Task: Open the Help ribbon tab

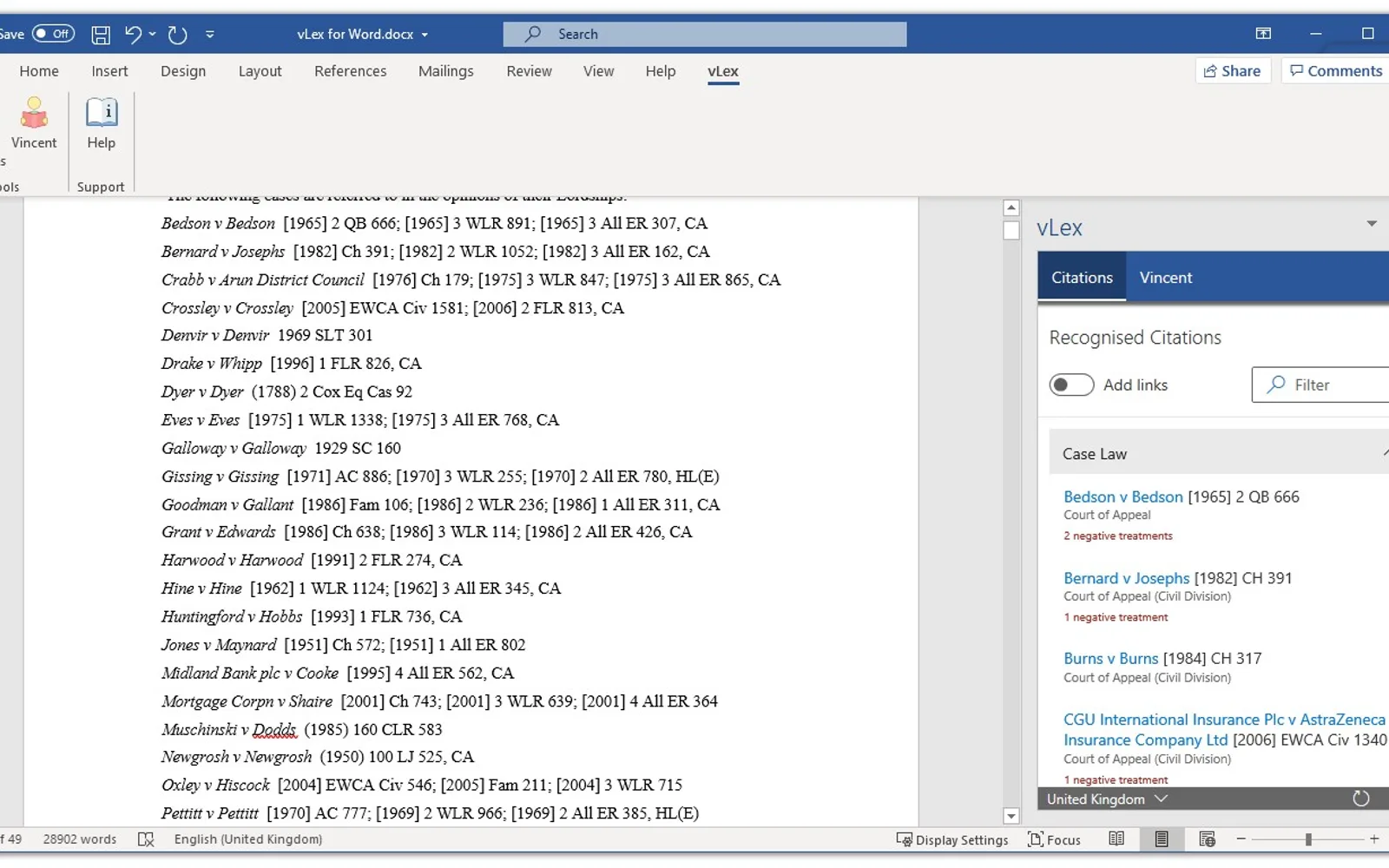Action: pyautogui.click(x=661, y=71)
